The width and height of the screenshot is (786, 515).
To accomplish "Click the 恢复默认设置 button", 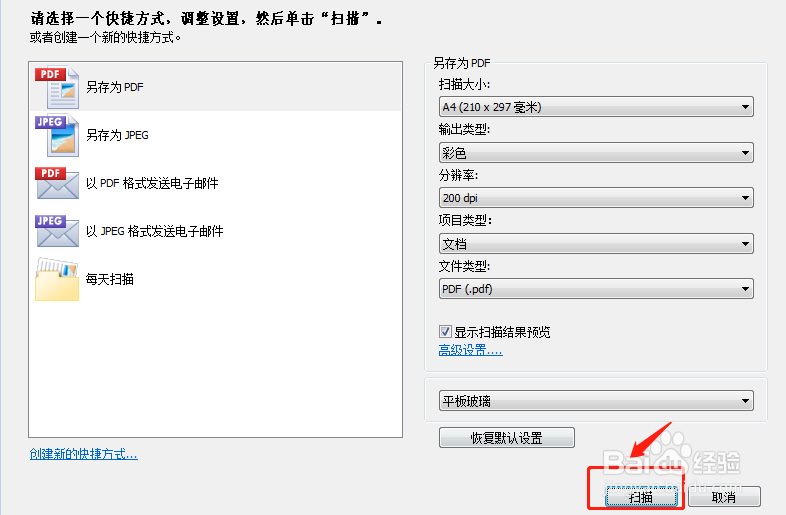I will click(507, 438).
